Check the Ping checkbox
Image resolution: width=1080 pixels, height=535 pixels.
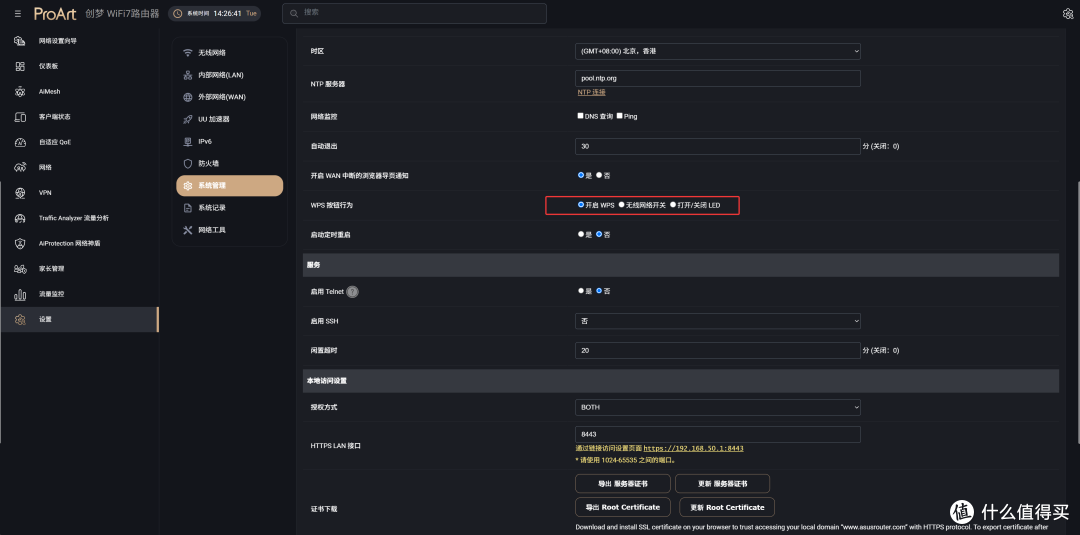click(x=620, y=116)
